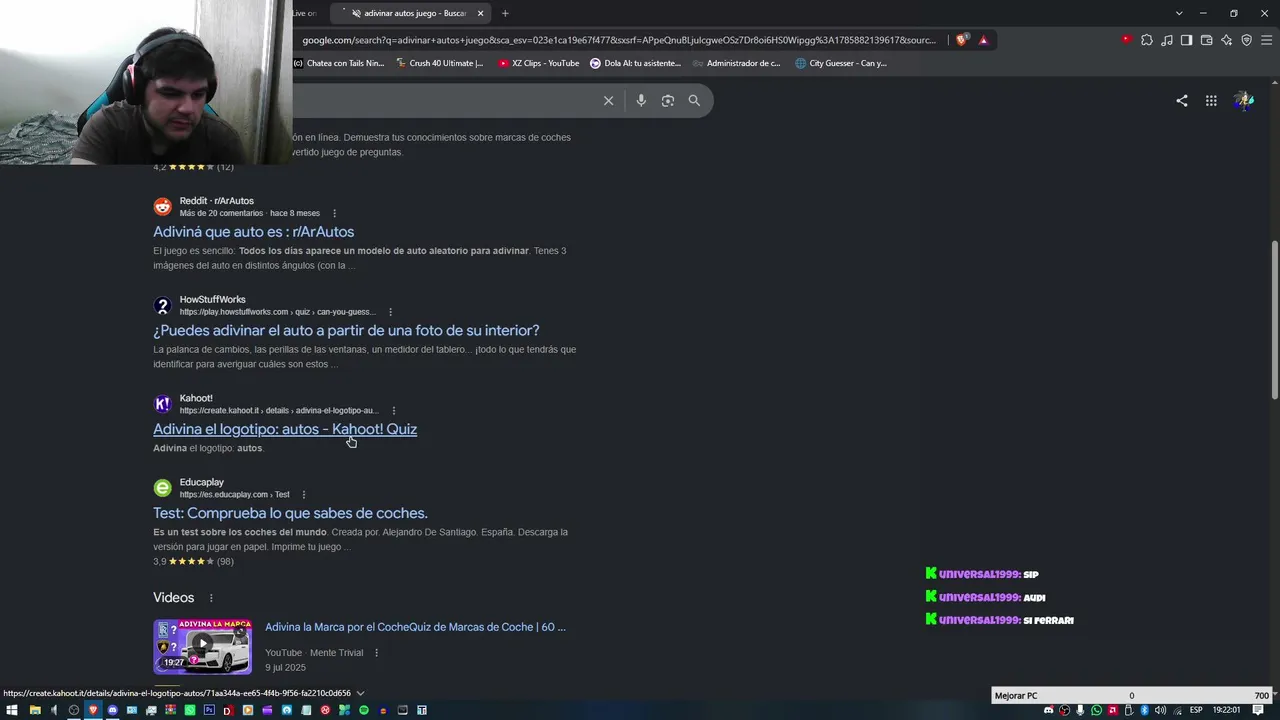Viewport: 1280px width, 720px height.
Task: Open 'XZ Clips - YouTube' bookmark
Action: [538, 63]
